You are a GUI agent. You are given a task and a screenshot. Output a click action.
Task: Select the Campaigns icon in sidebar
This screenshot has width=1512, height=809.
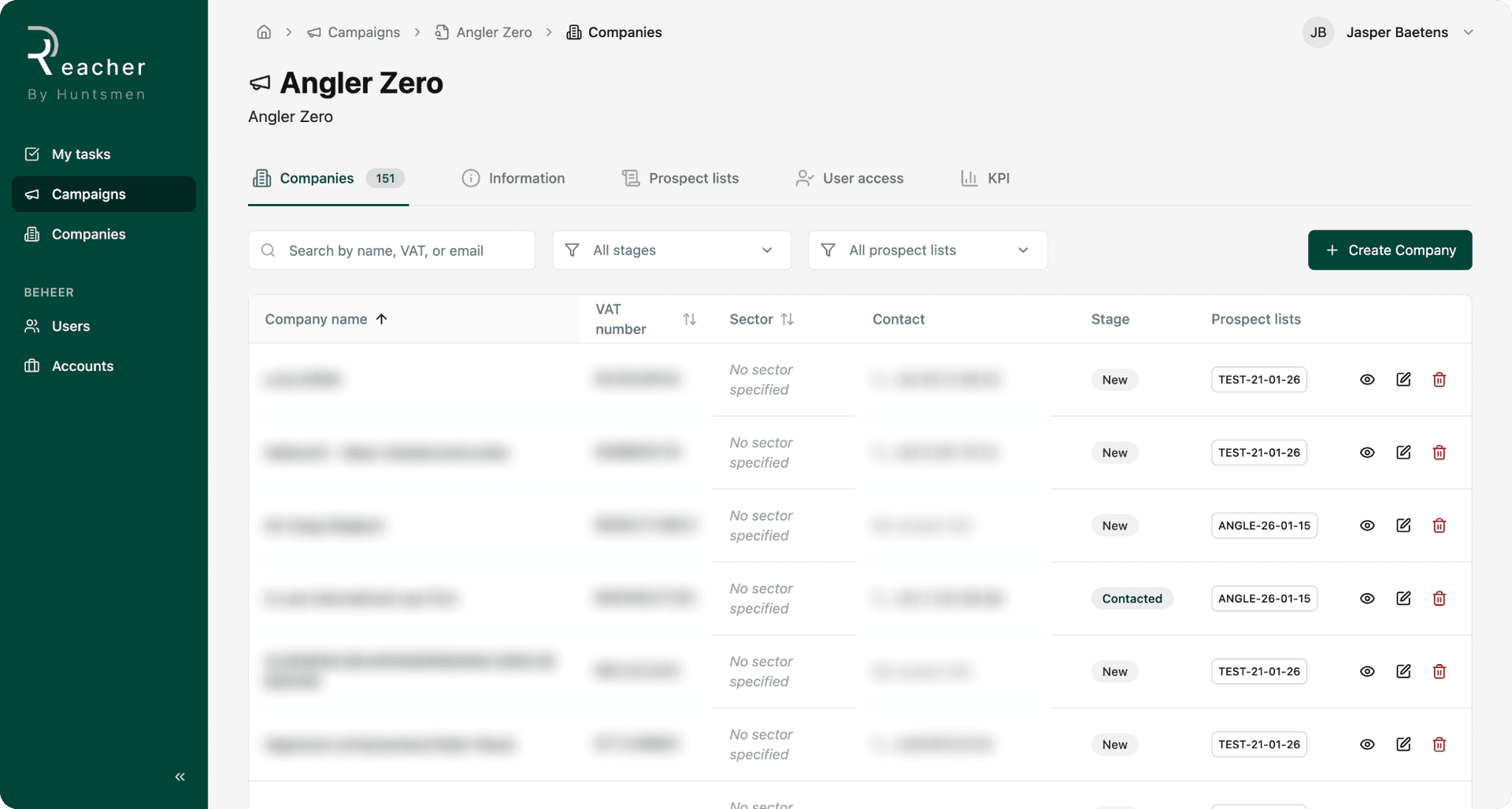[32, 194]
